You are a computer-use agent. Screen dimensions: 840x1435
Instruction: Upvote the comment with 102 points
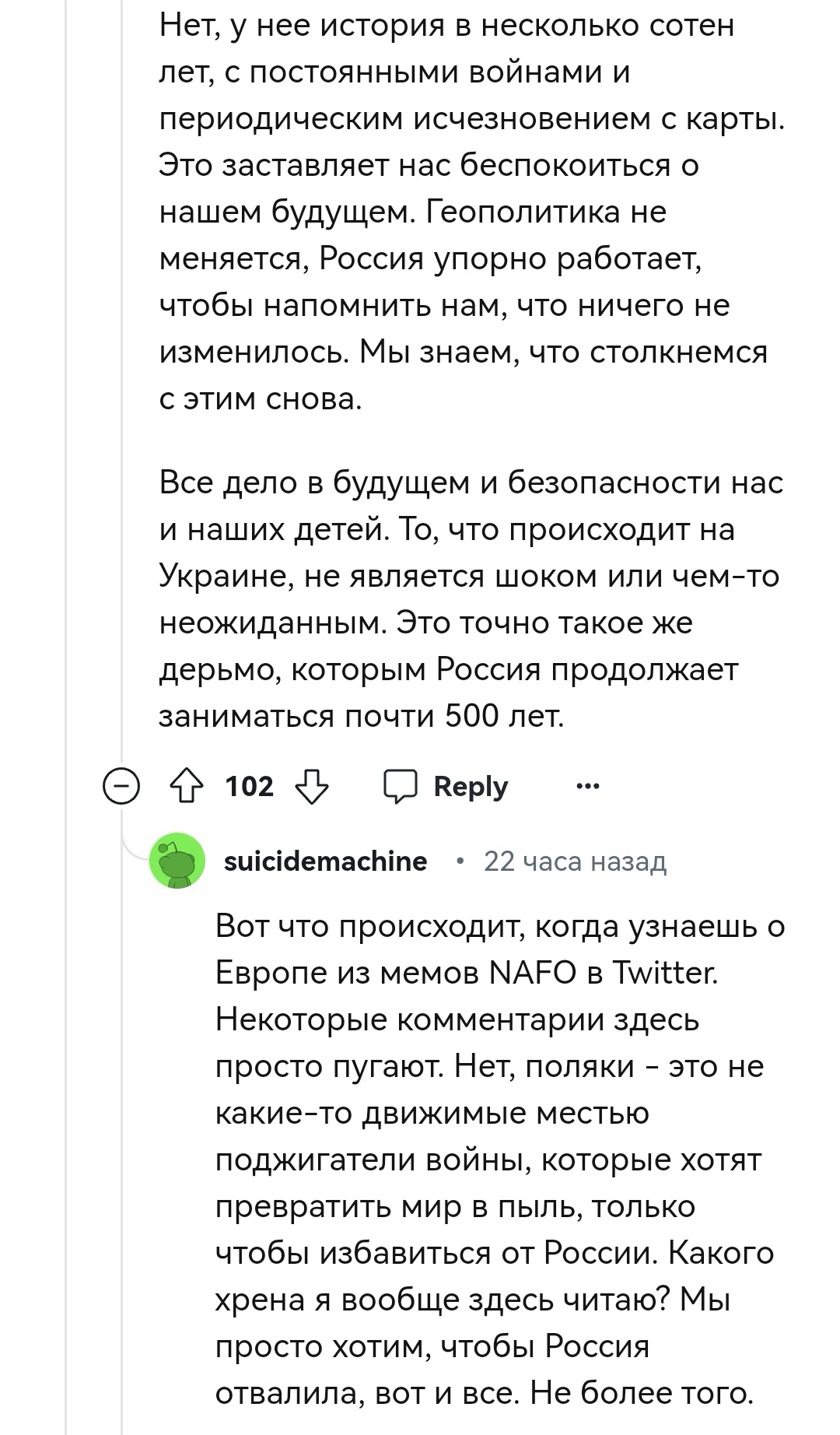click(x=186, y=787)
